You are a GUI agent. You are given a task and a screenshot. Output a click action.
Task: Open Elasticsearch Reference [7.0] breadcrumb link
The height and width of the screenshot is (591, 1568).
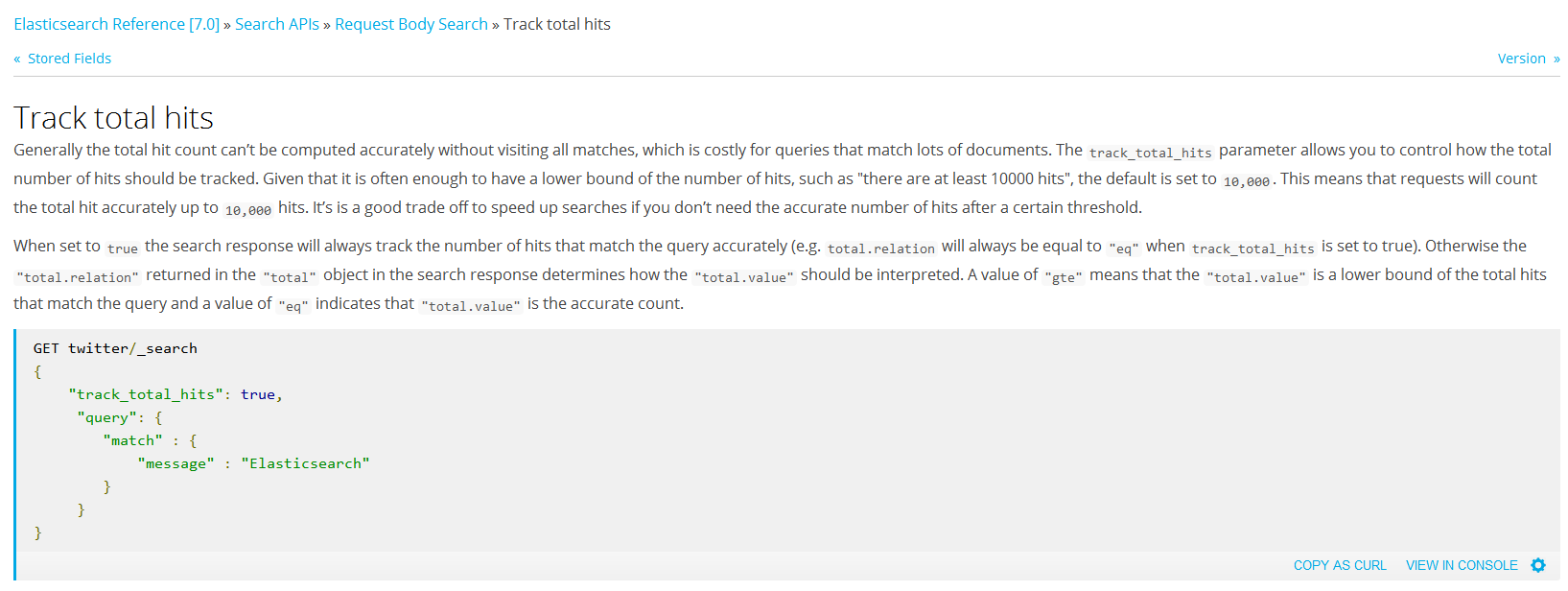116,24
